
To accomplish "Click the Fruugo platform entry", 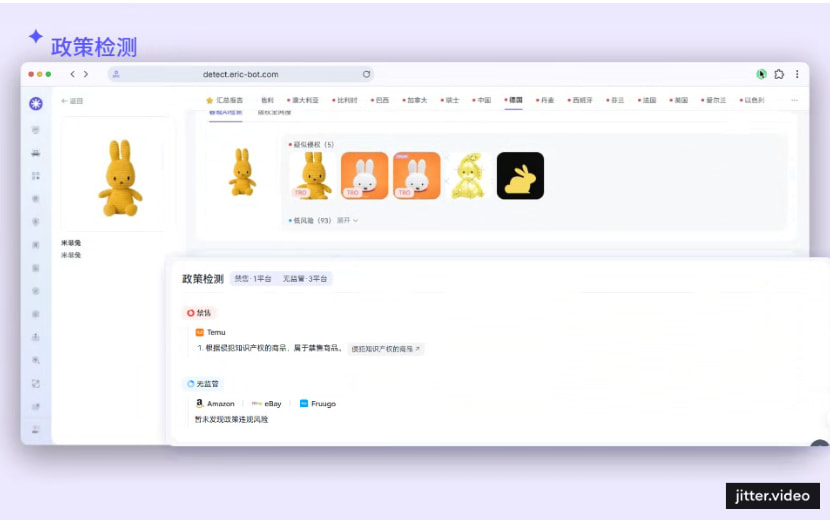I will tap(318, 404).
